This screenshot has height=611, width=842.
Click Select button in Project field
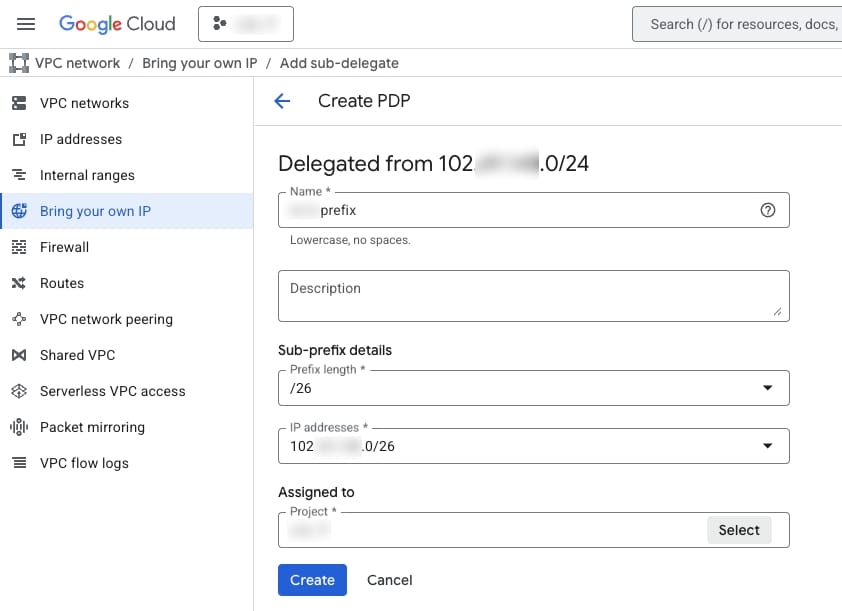[738, 530]
